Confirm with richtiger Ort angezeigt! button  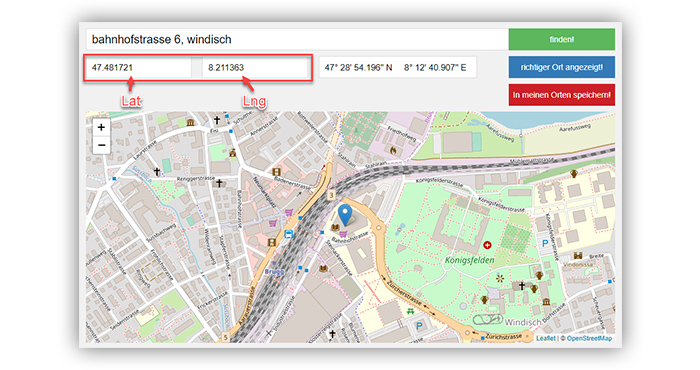point(562,67)
